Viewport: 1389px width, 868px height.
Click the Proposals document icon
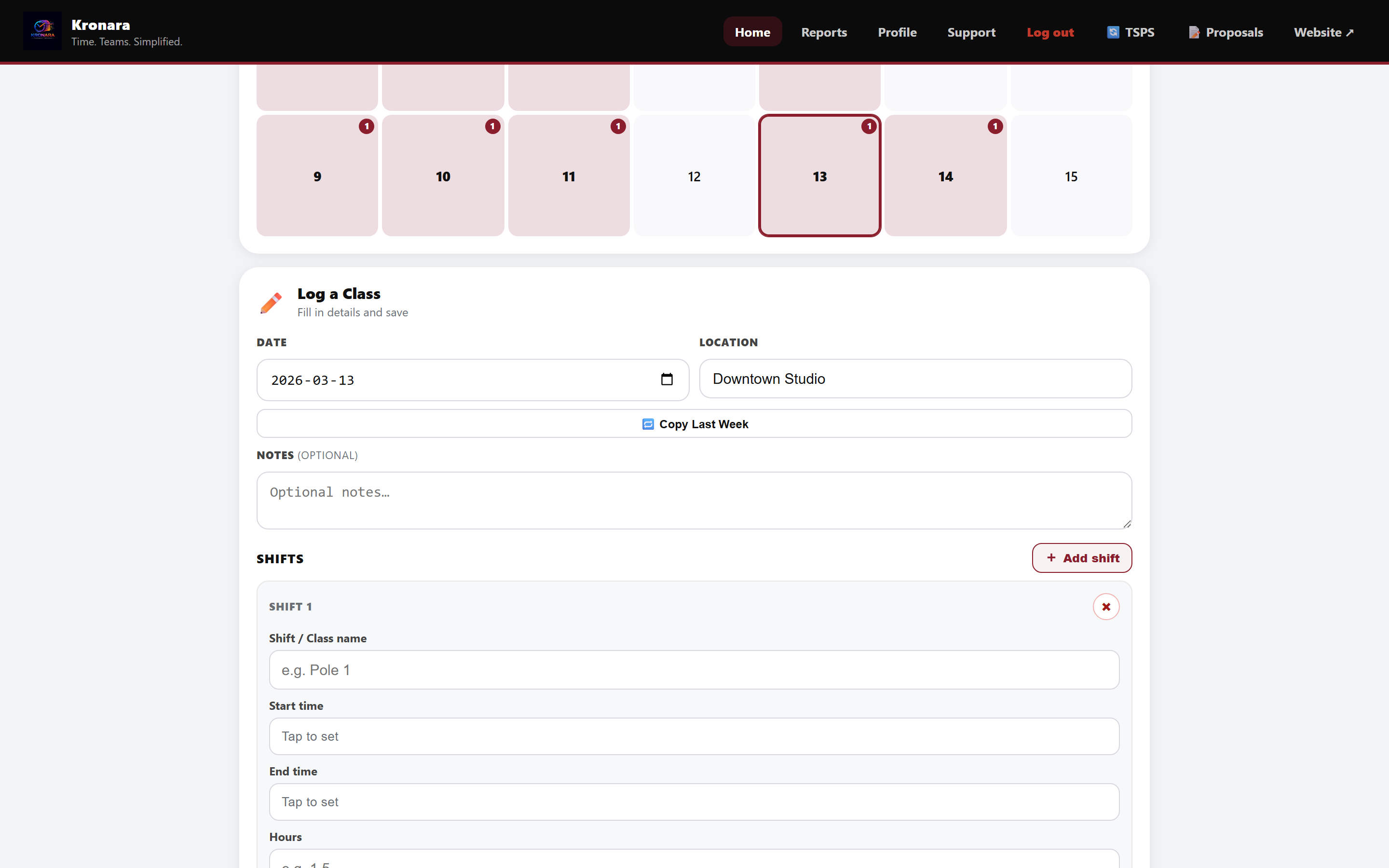1195,32
